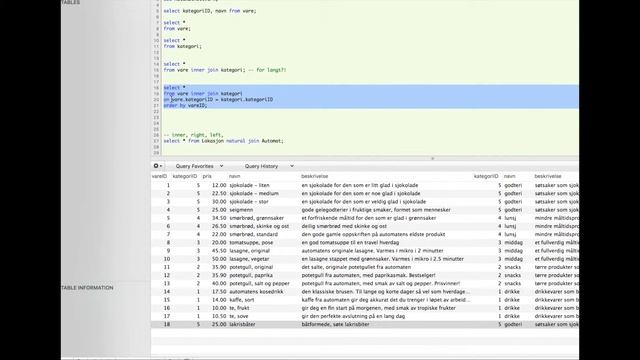
Task: Select the 'potetgull, original' cell
Action: [251, 267]
